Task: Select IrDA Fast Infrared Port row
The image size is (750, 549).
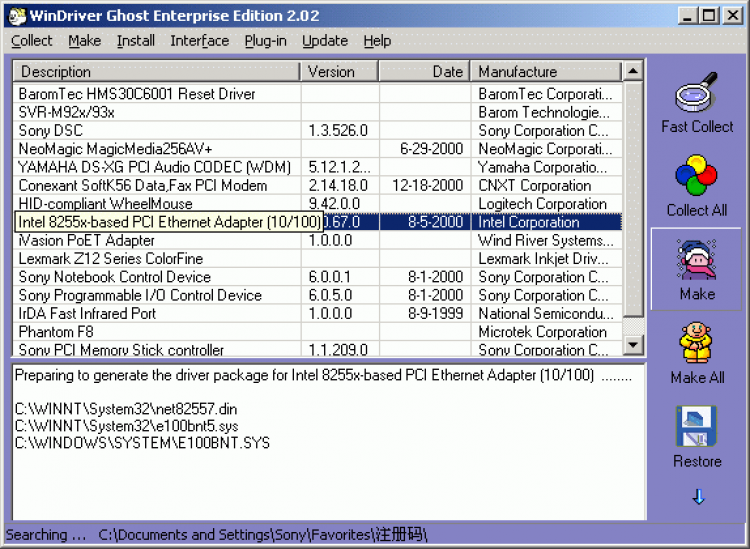Action: tap(318, 313)
